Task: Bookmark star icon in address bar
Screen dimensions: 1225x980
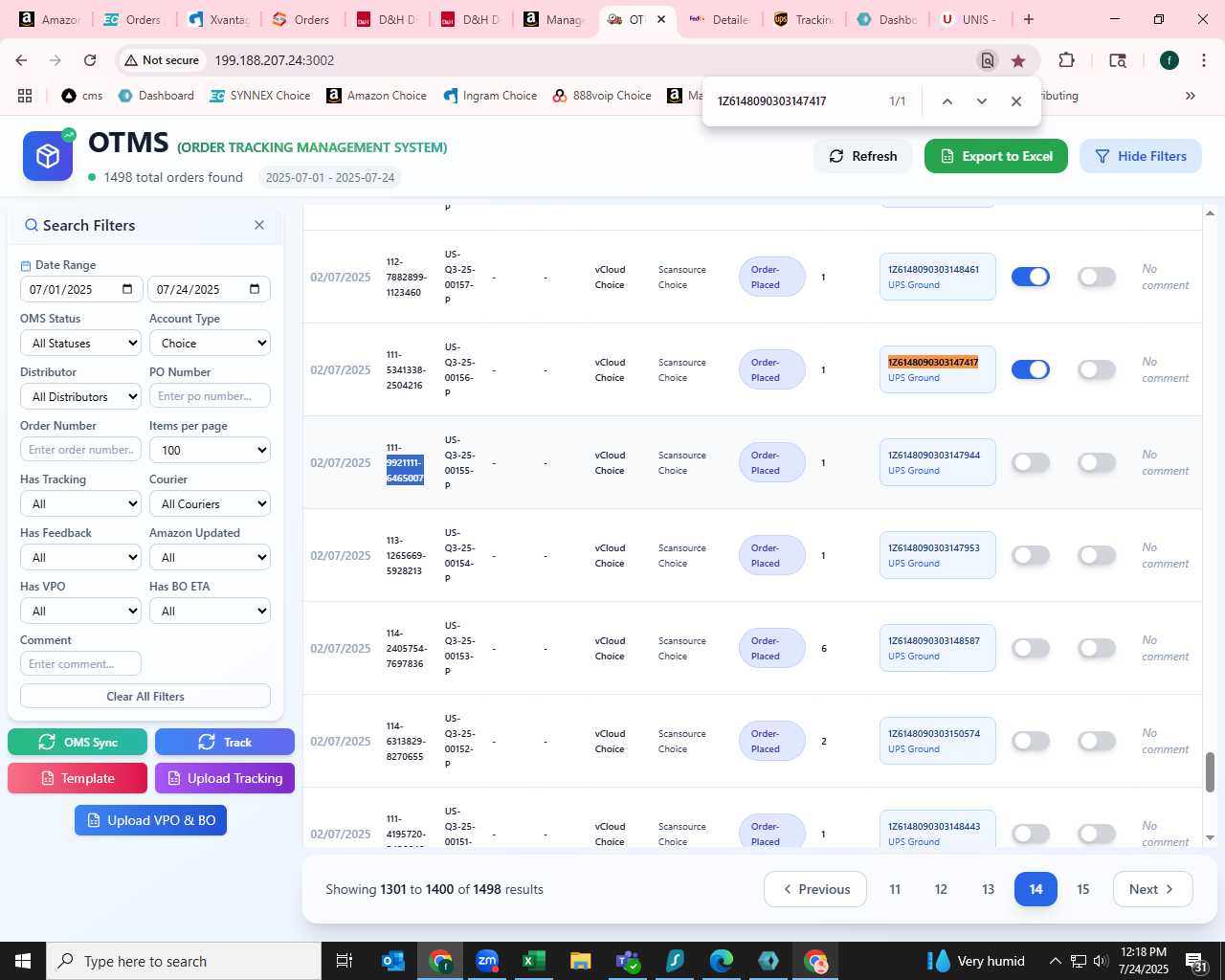Action: [1018, 60]
